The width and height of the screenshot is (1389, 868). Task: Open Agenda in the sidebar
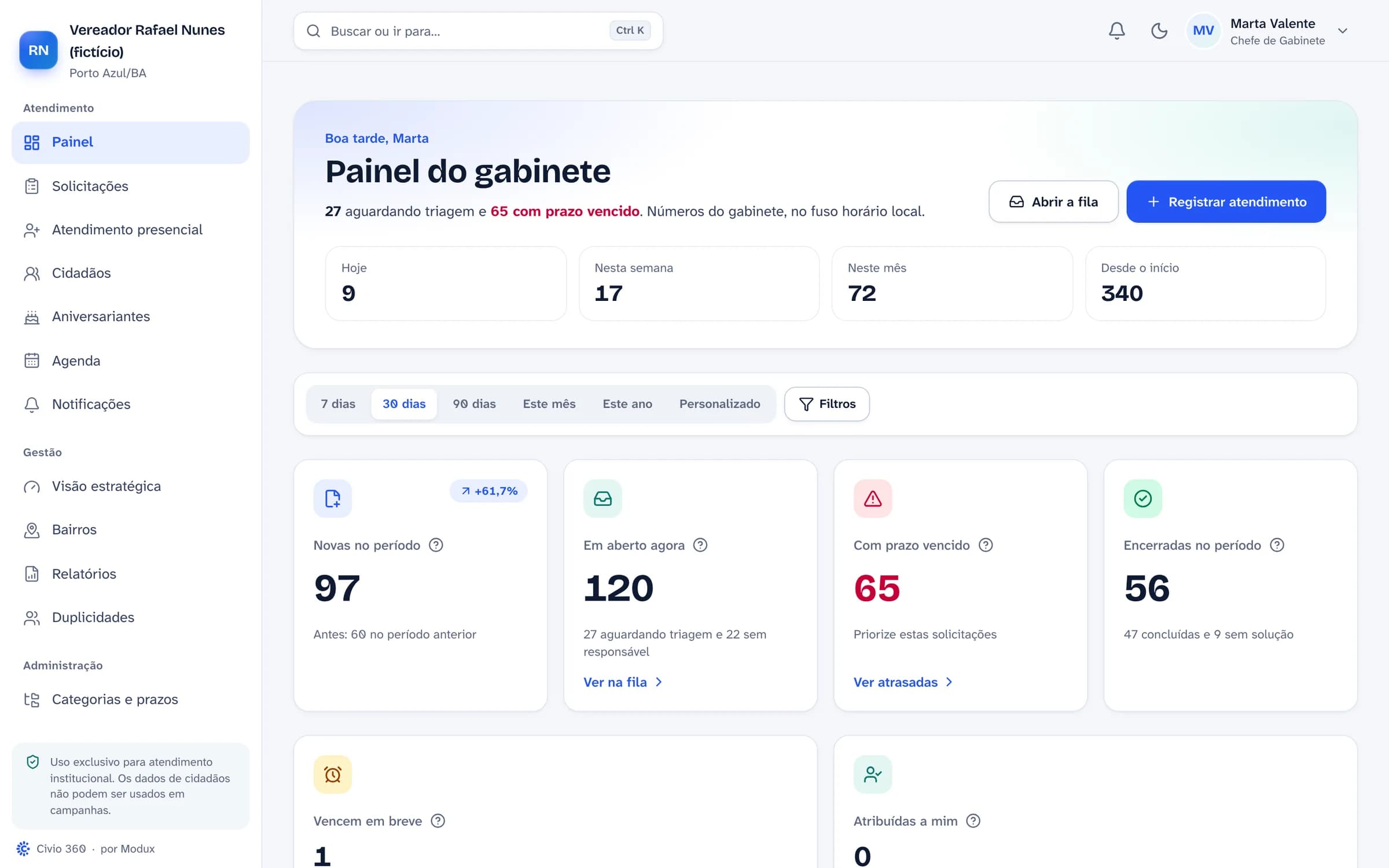tap(130, 361)
